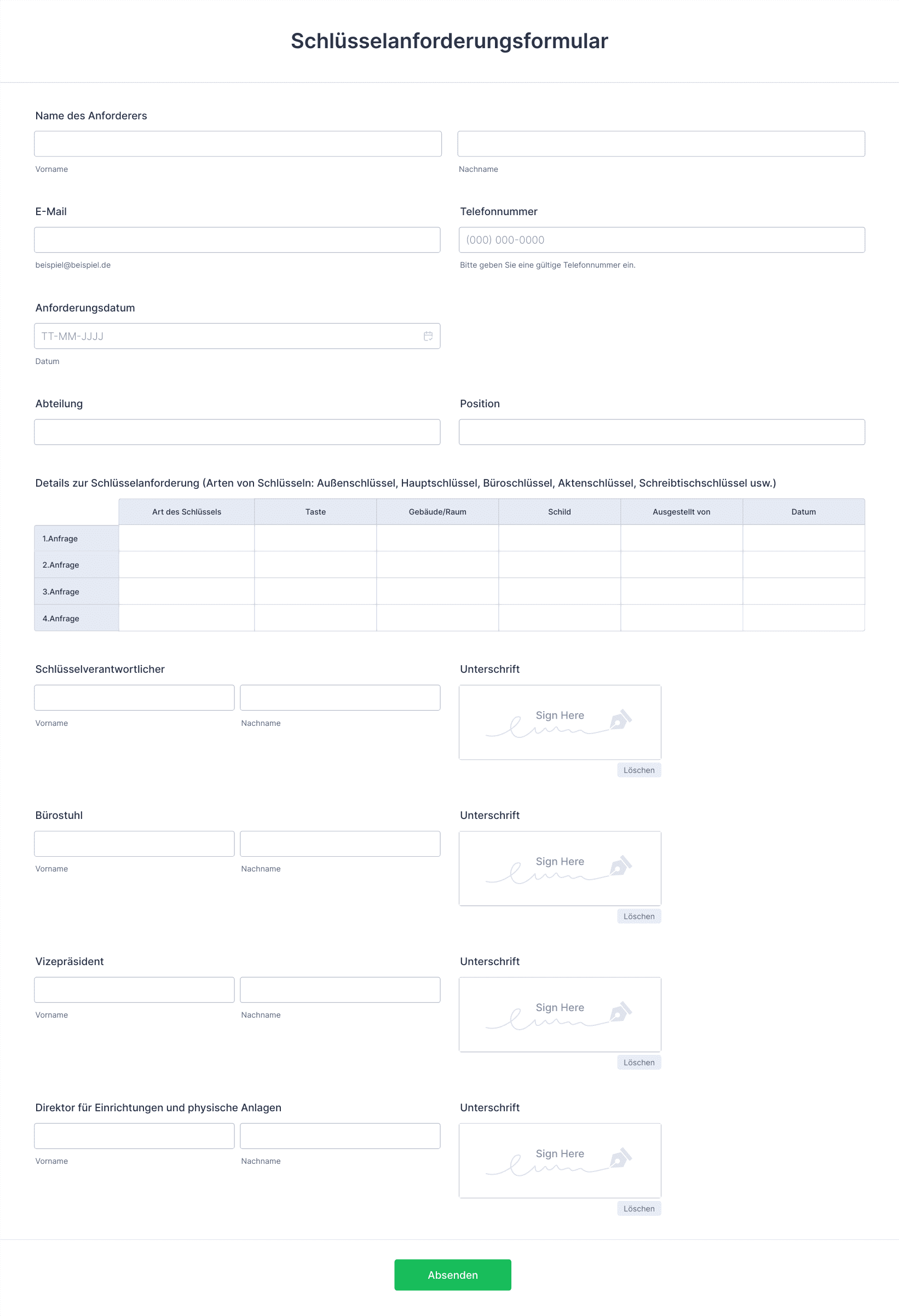Clear the Schlüsselverantwortlicher signature with Löschen
Viewport: 899px width, 1316px height.
638,770
